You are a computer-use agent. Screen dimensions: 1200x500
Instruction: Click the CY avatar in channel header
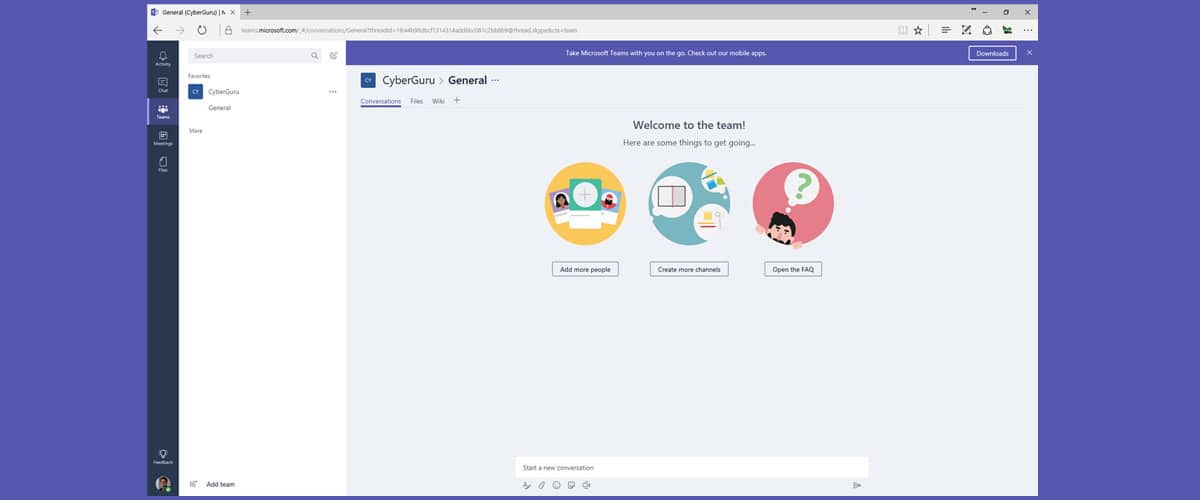point(368,80)
